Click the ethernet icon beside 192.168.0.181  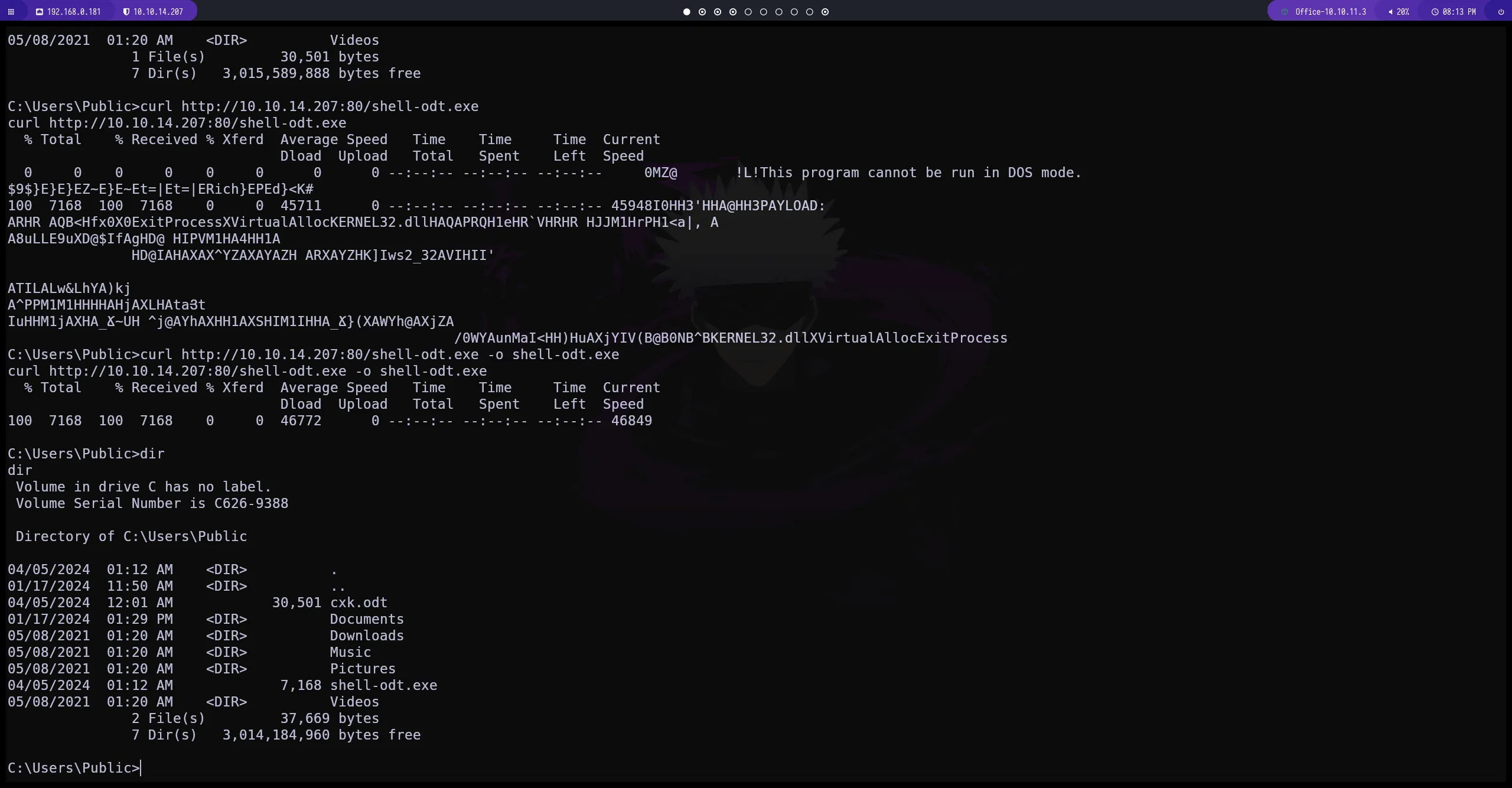tap(39, 12)
